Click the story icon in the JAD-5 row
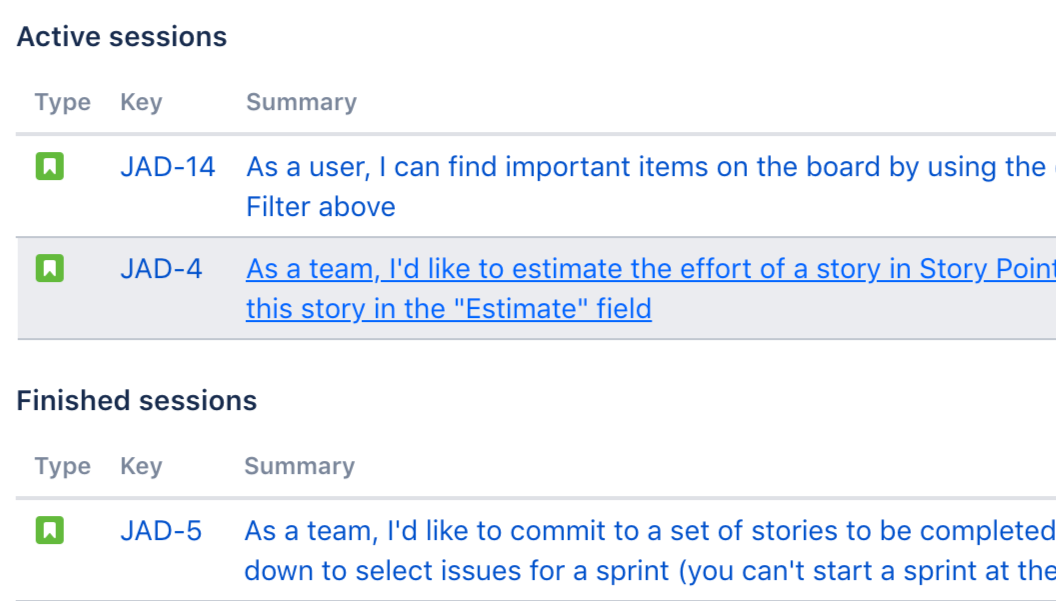Viewport: 1056px width, 601px height. pos(49,530)
